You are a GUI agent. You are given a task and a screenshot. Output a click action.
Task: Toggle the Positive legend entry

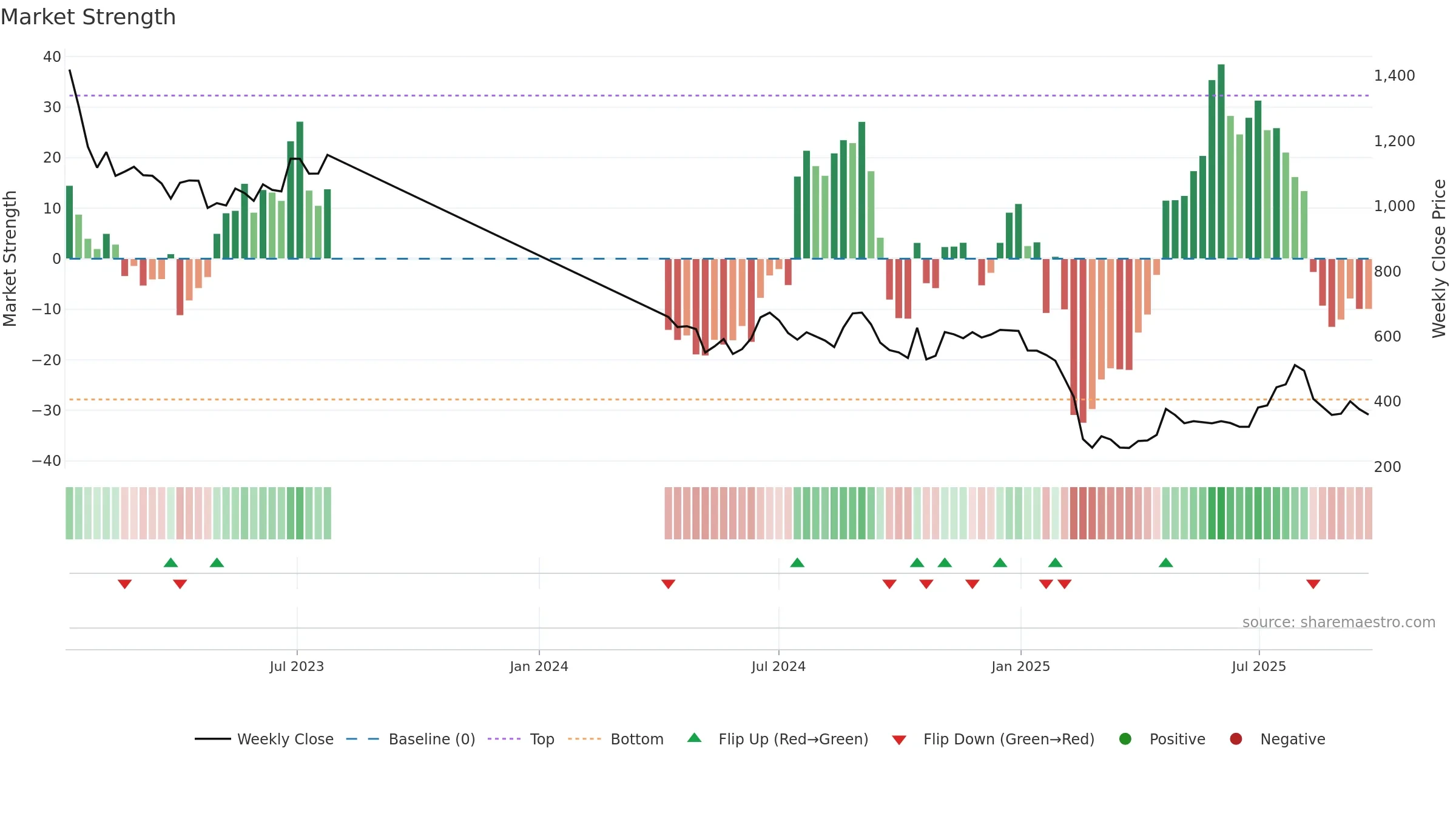tap(1162, 739)
